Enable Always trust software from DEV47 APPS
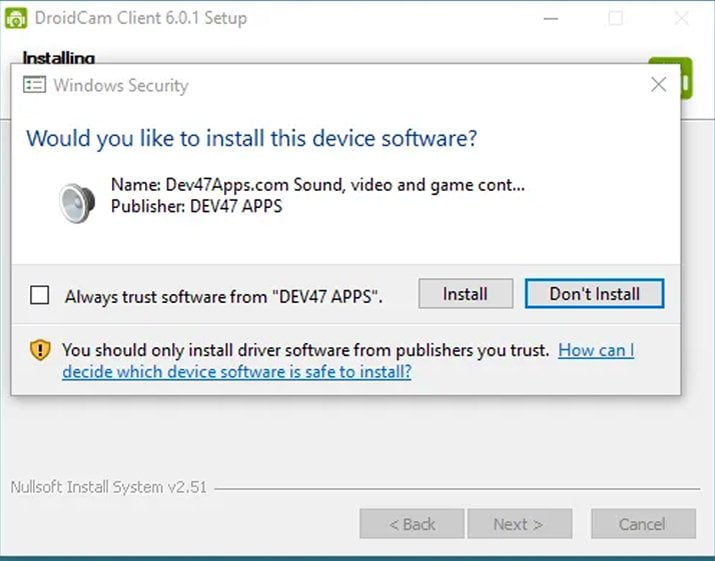715x561 pixels. point(40,295)
